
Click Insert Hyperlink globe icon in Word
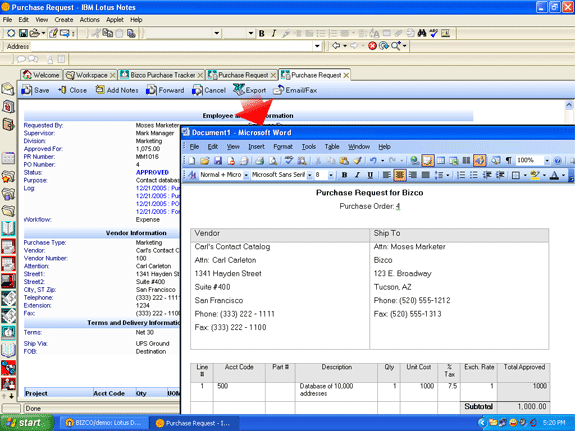coord(414,160)
